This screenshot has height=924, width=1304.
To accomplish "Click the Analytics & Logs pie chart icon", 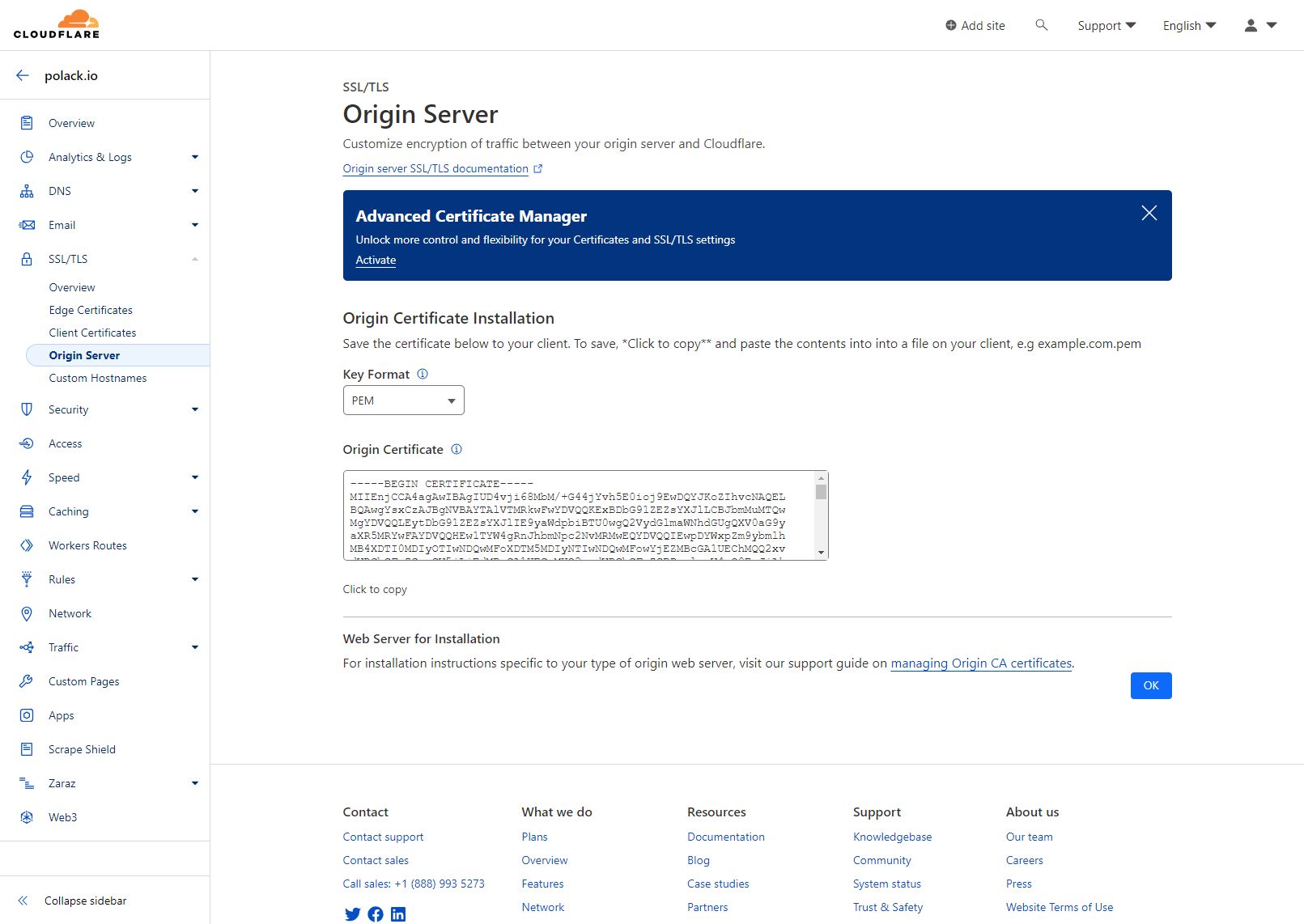I will [27, 157].
